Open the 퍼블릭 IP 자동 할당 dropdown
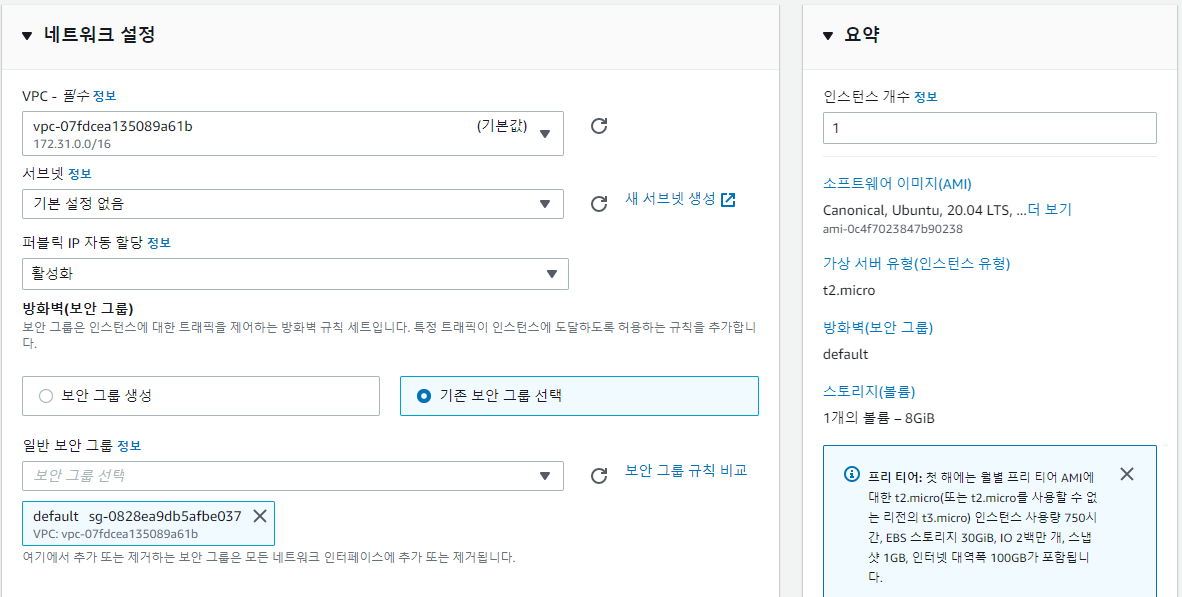This screenshot has width=1182, height=597. coord(296,274)
